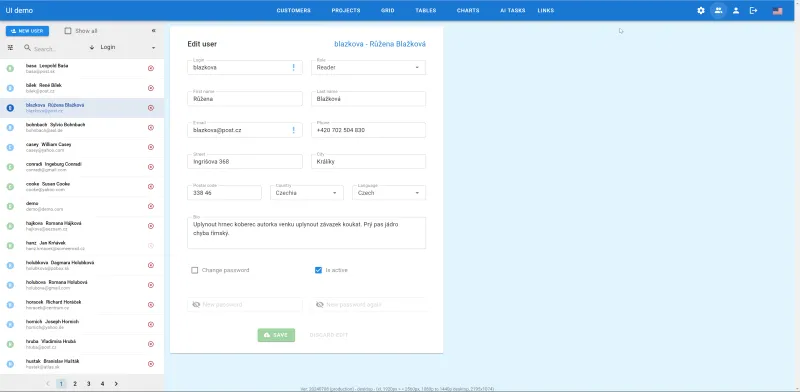
Task: Open the AI Tasks menu item
Action: 513,11
